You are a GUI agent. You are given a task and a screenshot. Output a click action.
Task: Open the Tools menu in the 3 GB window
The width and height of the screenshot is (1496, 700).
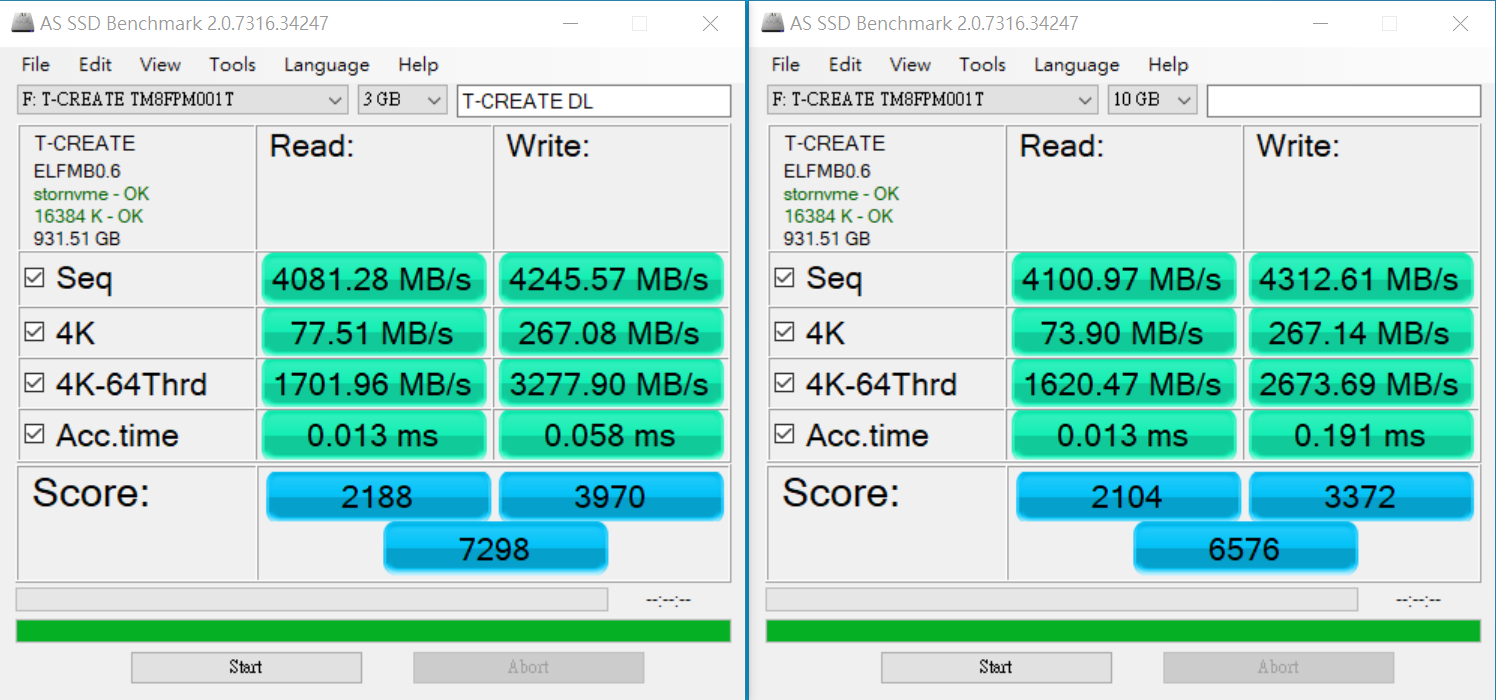tap(232, 65)
